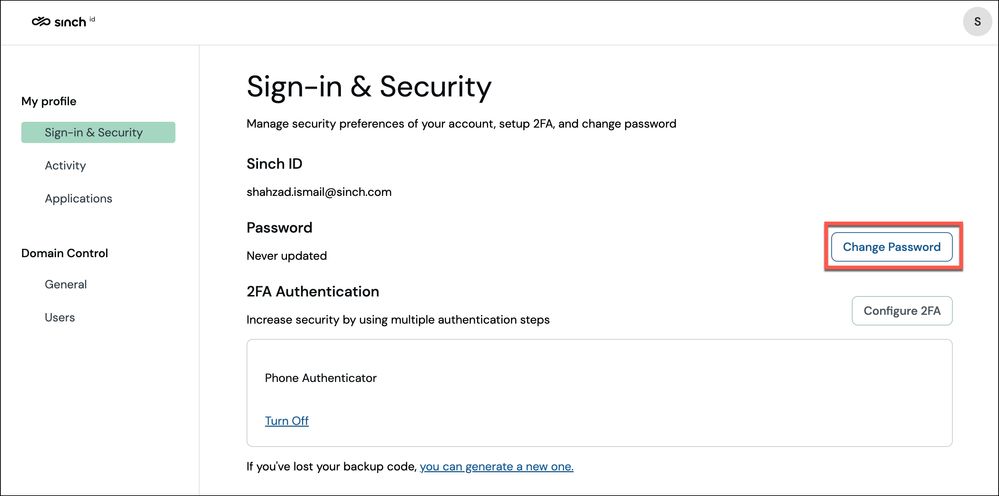Go to Applications in sidebar
The width and height of the screenshot is (999, 496).
click(78, 198)
